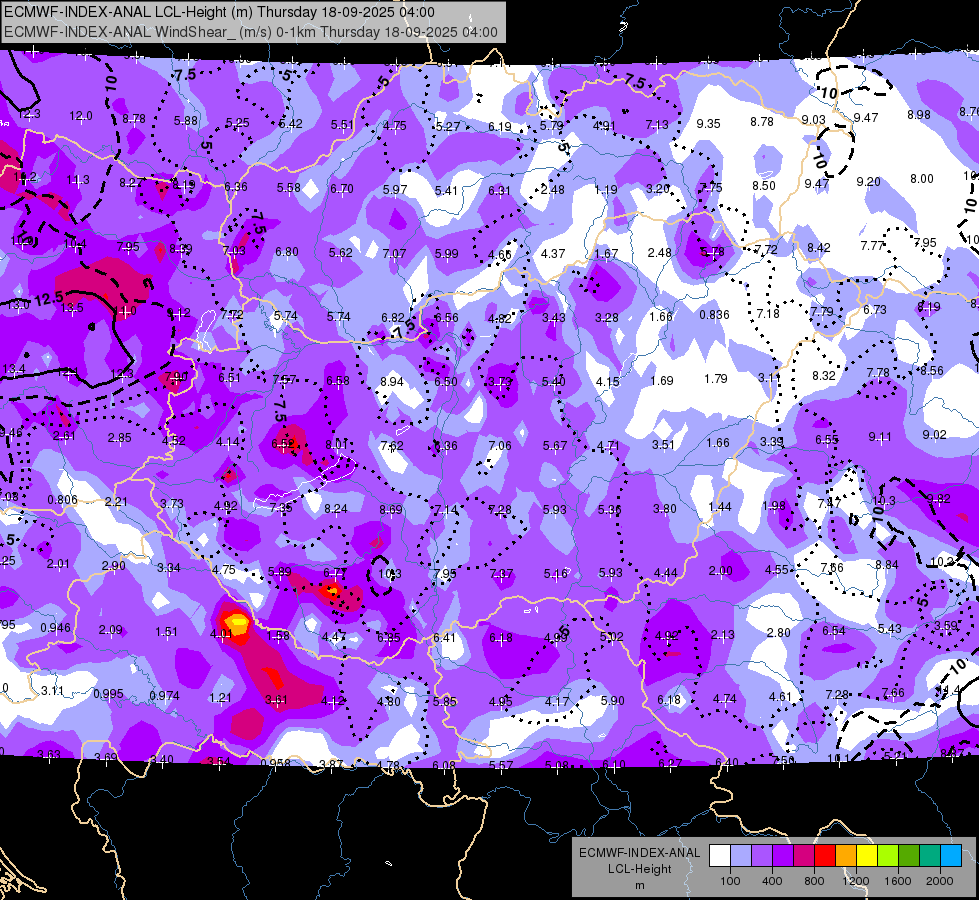979x900 pixels.
Task: Select the teal legend swatch left of 2000
Action: [930, 855]
